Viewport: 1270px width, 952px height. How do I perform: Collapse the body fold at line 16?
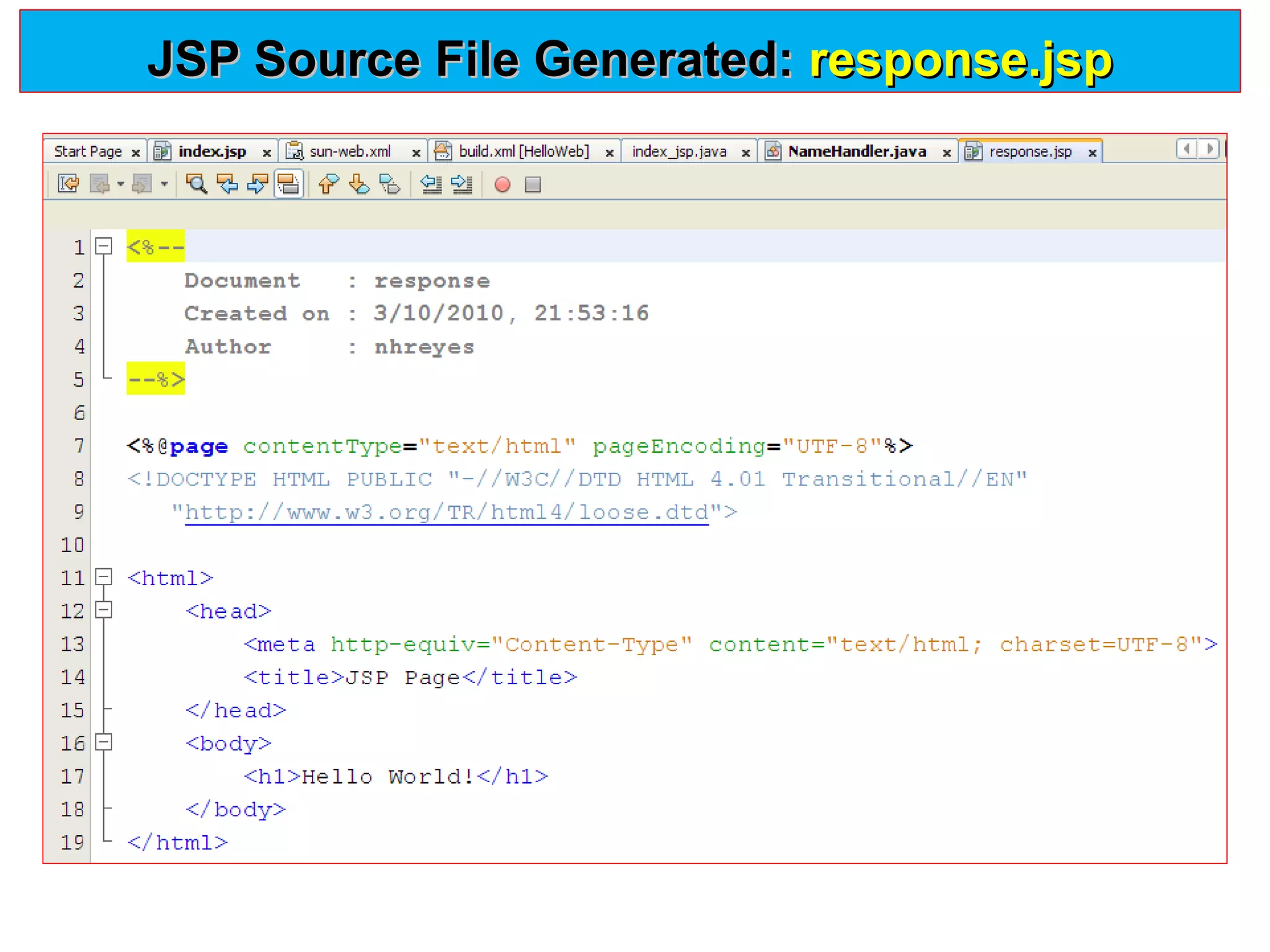tap(104, 742)
